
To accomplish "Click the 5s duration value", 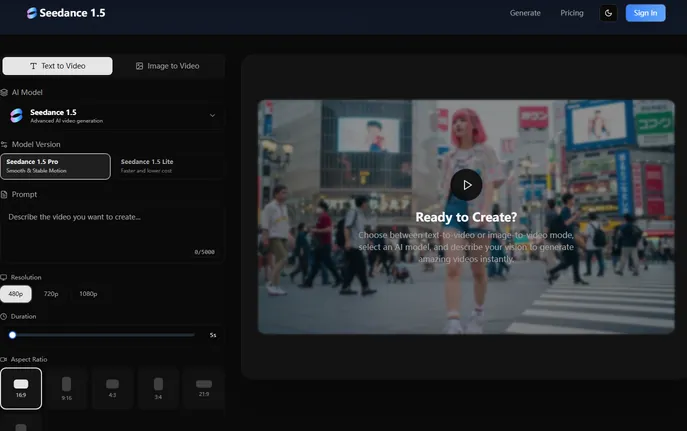I will (x=213, y=335).
